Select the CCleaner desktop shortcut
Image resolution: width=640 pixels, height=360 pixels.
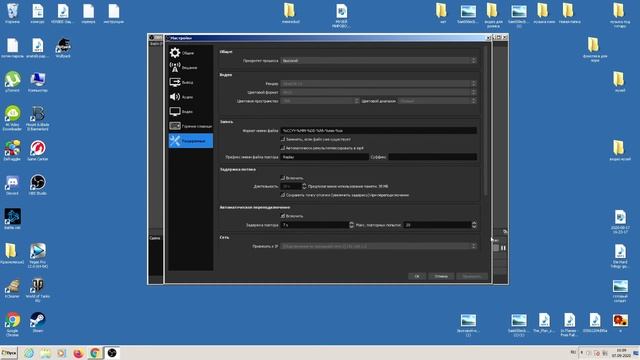coord(12,288)
